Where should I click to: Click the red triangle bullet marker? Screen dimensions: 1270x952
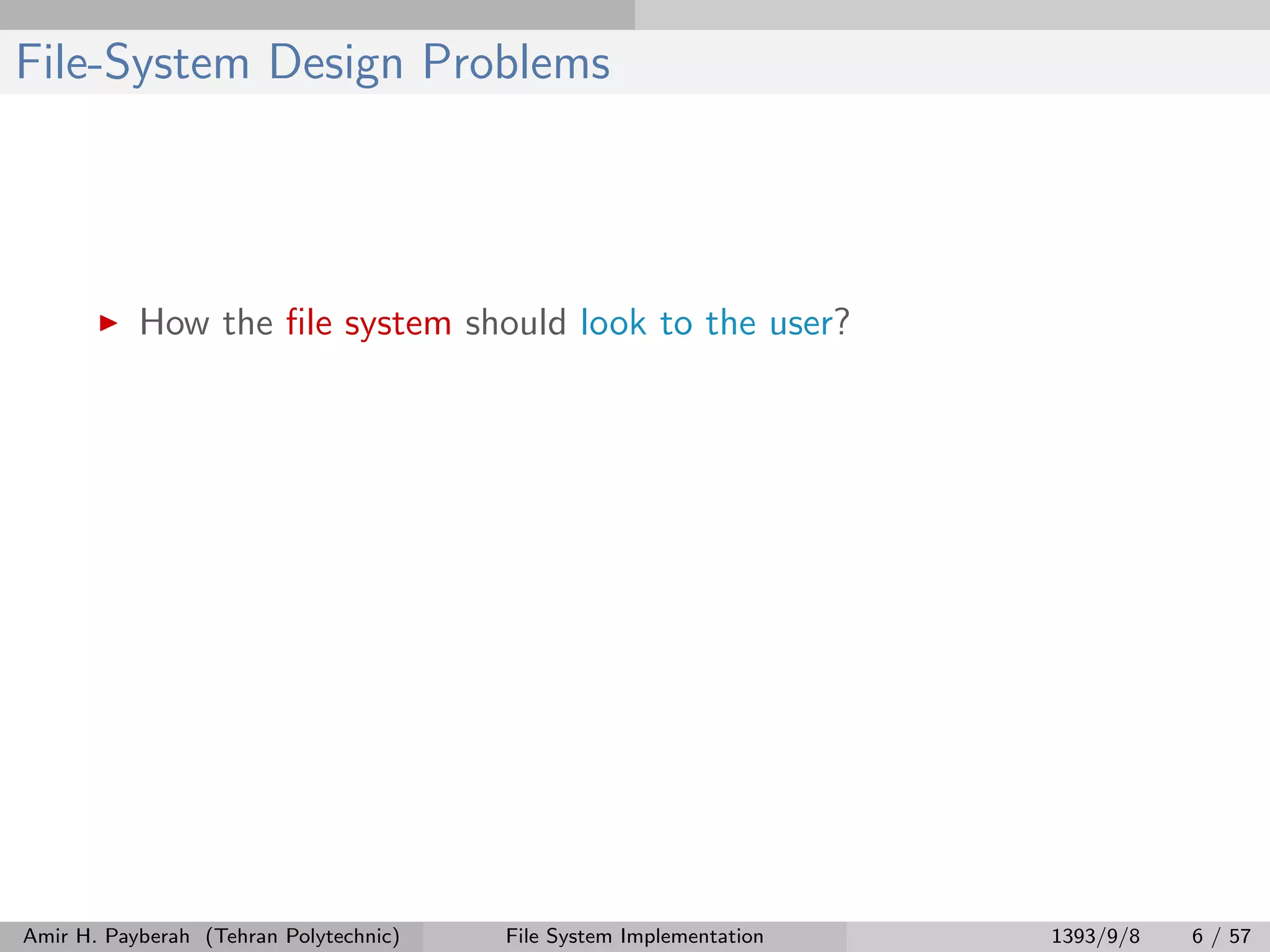(109, 323)
